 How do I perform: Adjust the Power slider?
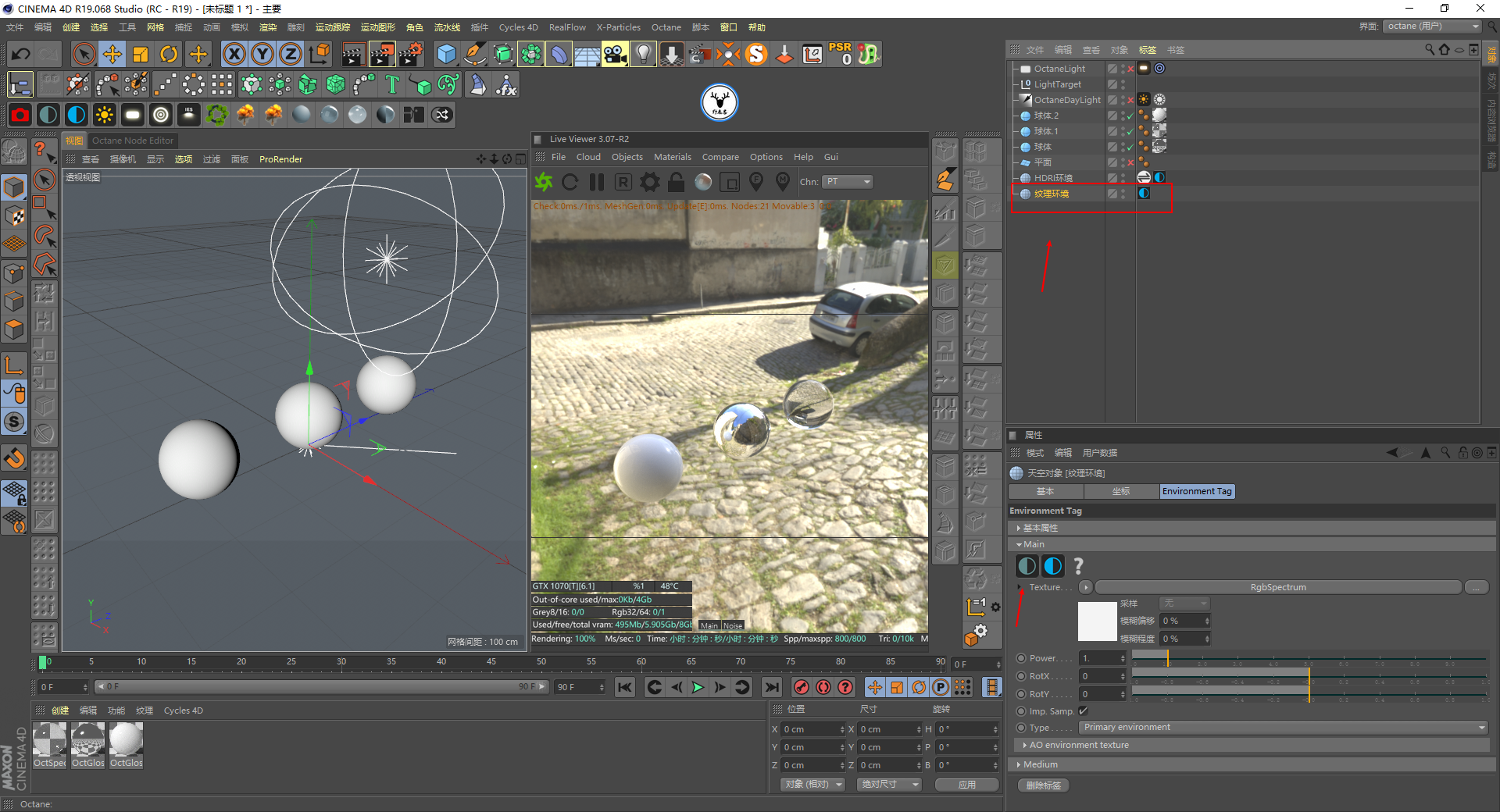point(1309,659)
